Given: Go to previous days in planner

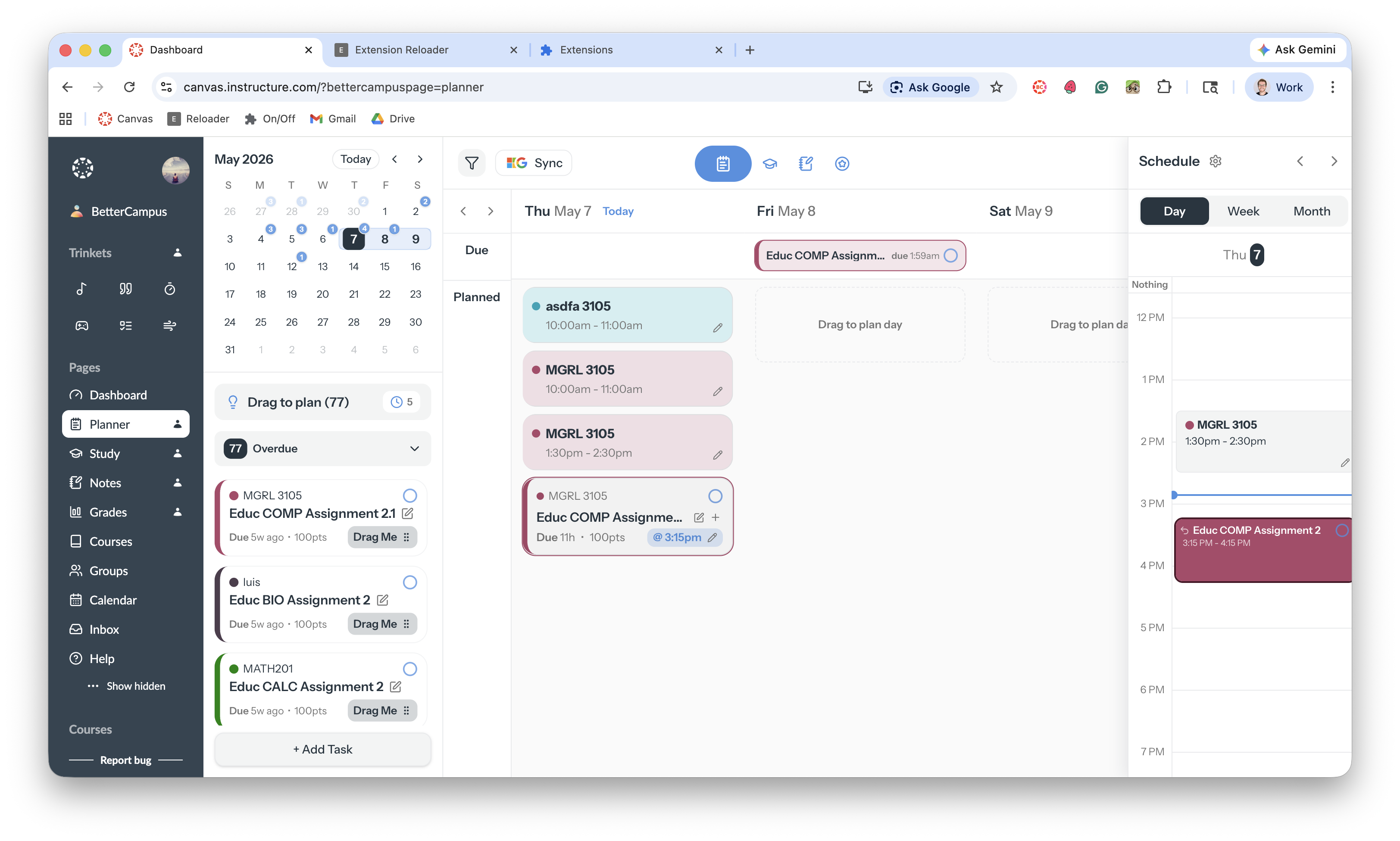Looking at the screenshot, I should tap(464, 212).
